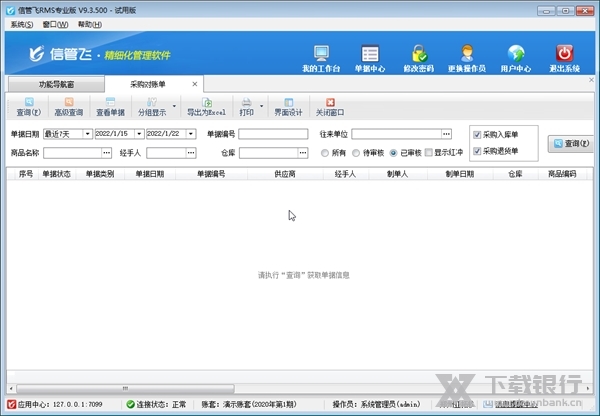Click 供应商 column header
The width and height of the screenshot is (600, 416).
click(285, 174)
